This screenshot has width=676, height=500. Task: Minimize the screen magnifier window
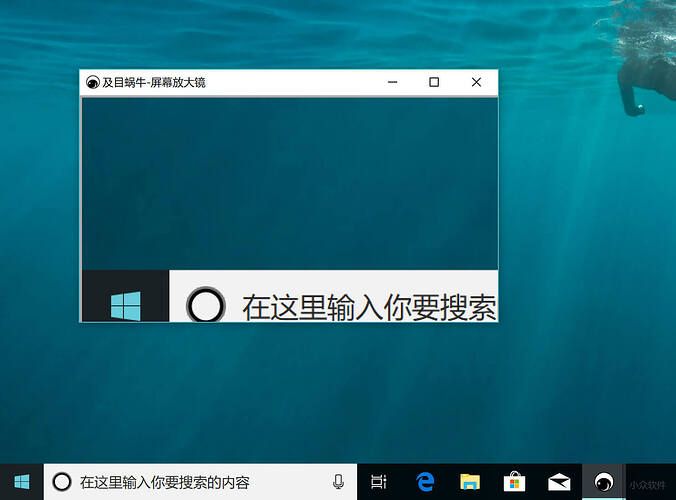pos(392,82)
